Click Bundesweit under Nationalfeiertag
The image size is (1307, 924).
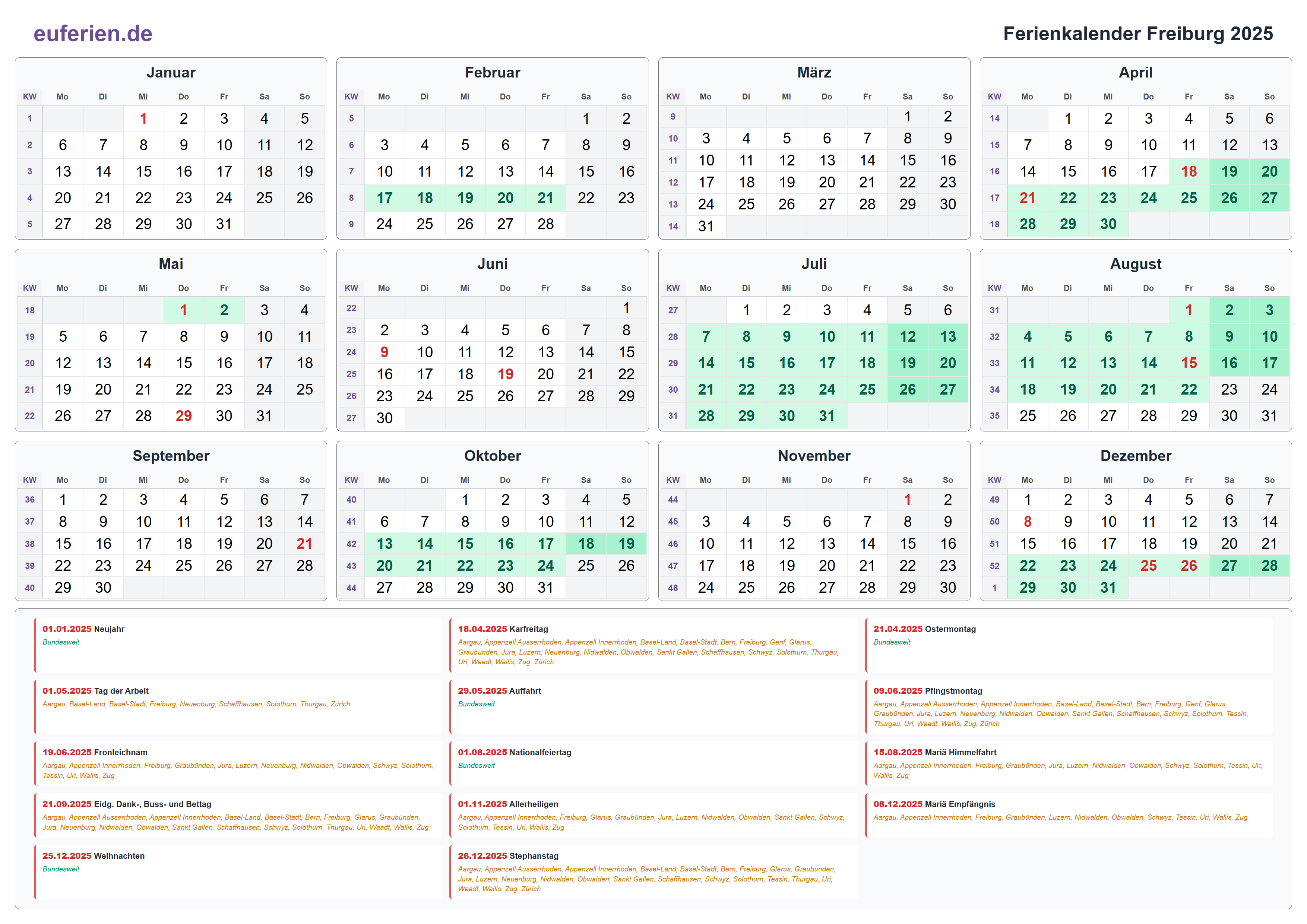477,765
